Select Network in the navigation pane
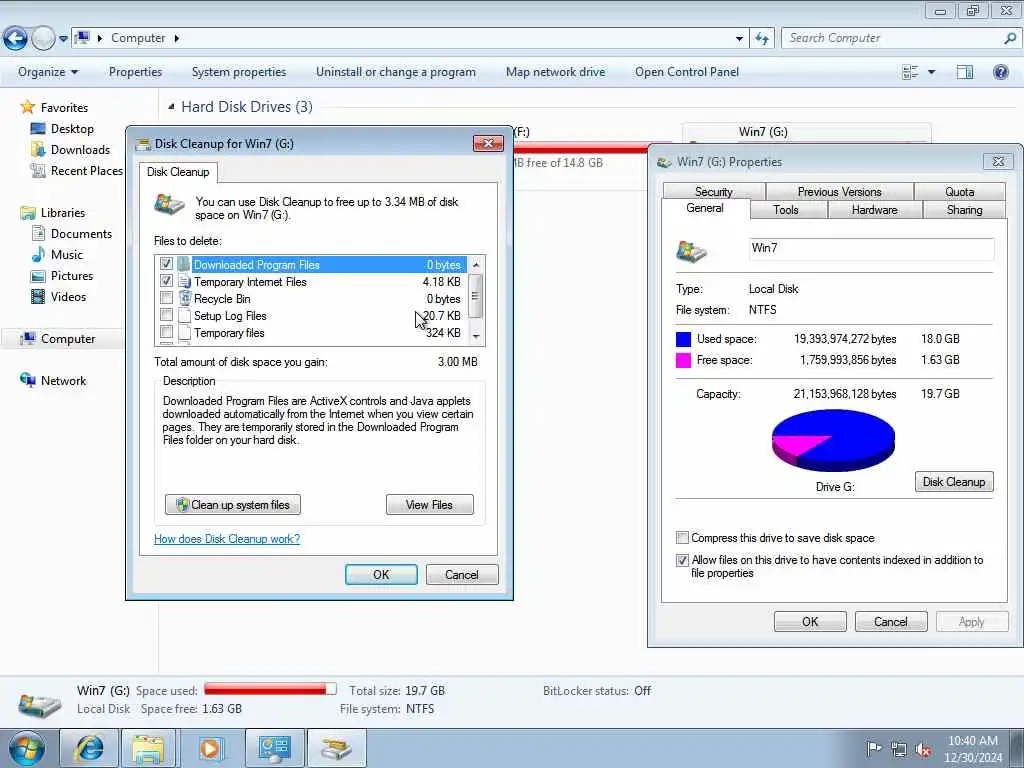Image resolution: width=1024 pixels, height=768 pixels. (63, 380)
